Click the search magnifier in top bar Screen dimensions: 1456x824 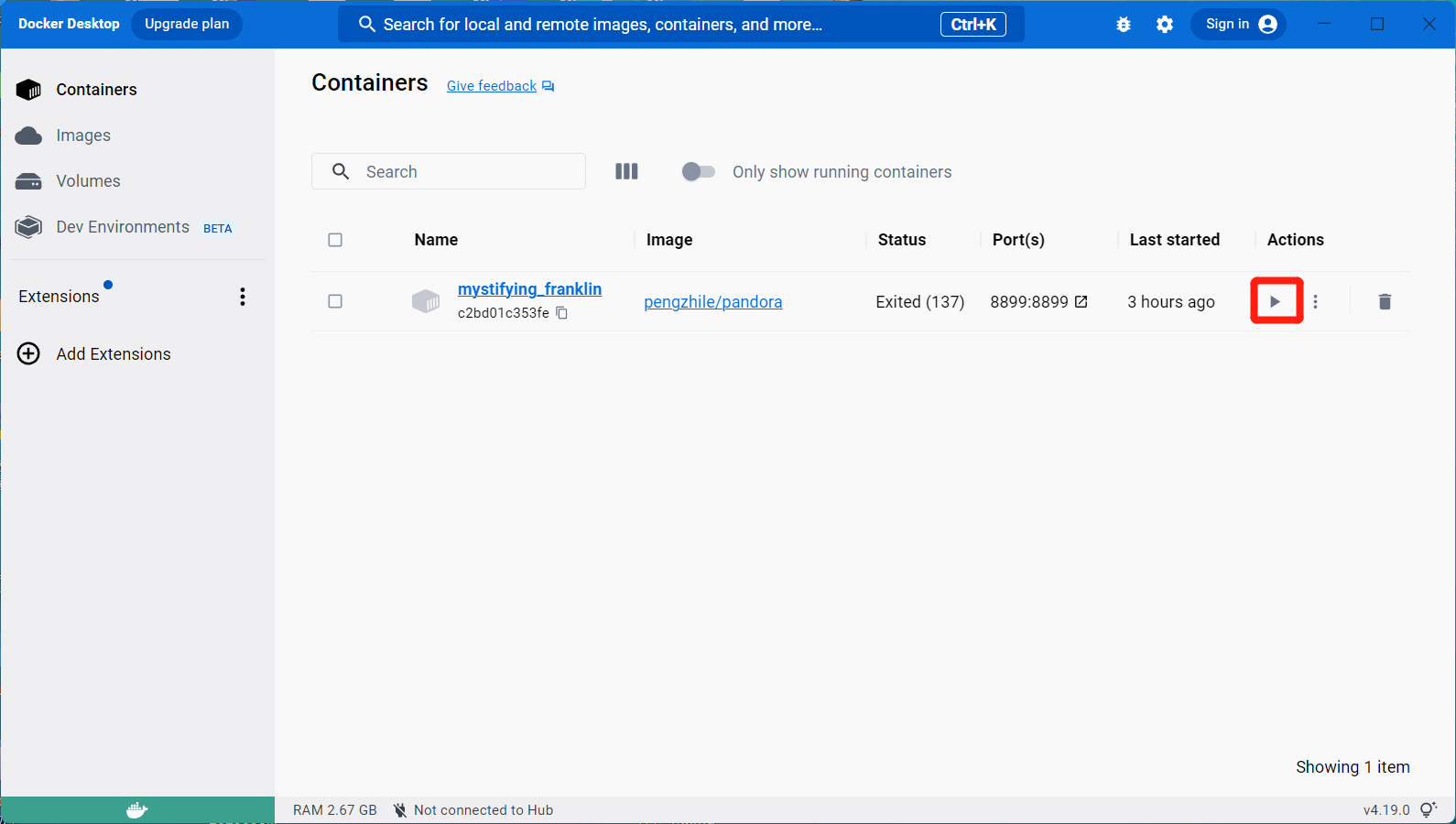tap(367, 25)
